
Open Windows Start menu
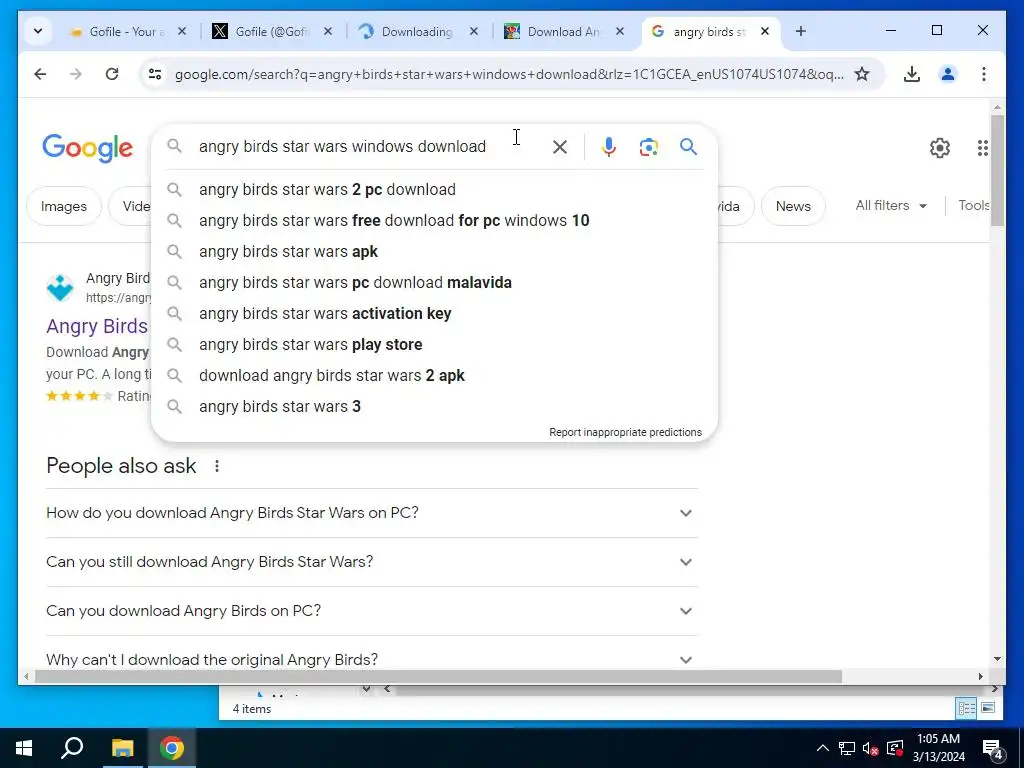click(x=24, y=748)
